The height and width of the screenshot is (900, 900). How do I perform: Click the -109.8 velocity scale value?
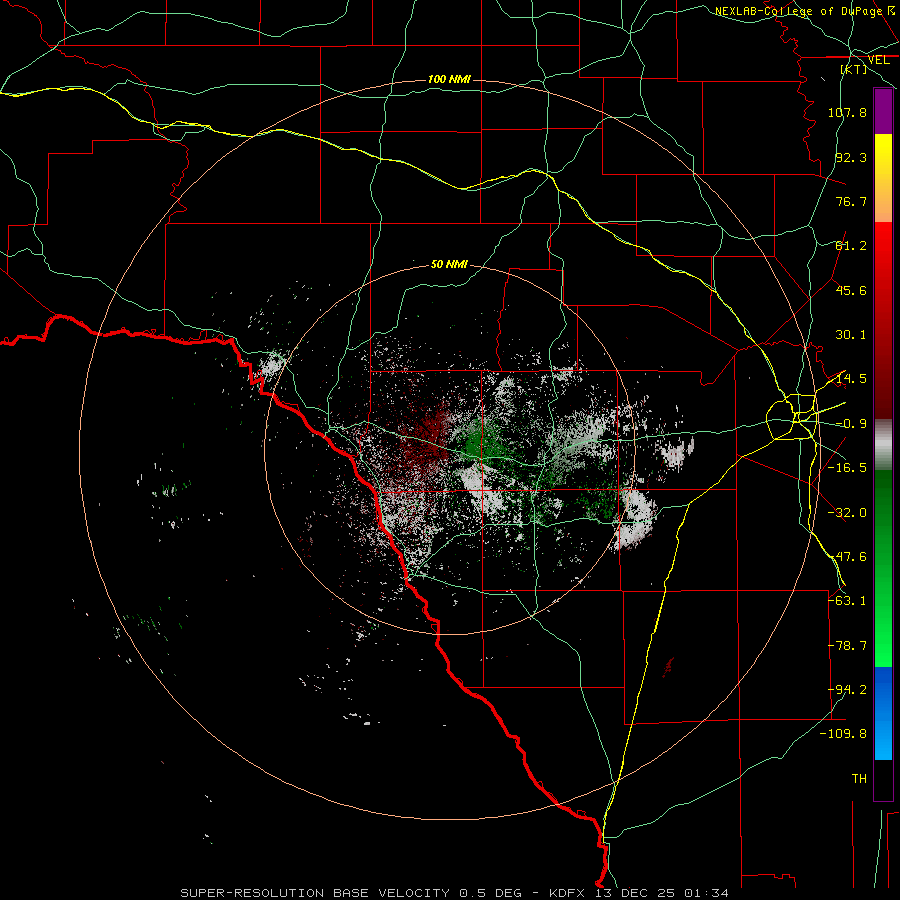point(844,734)
